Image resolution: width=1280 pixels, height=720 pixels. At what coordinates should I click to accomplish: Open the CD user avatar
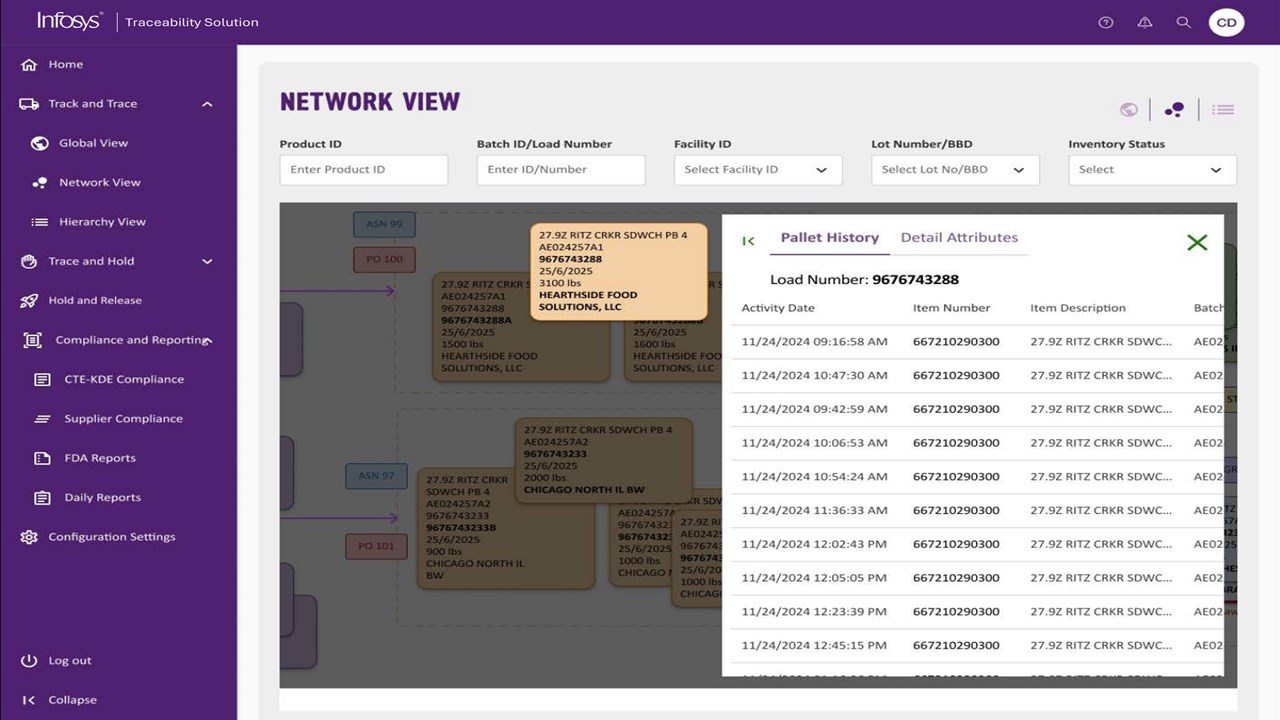(1226, 22)
